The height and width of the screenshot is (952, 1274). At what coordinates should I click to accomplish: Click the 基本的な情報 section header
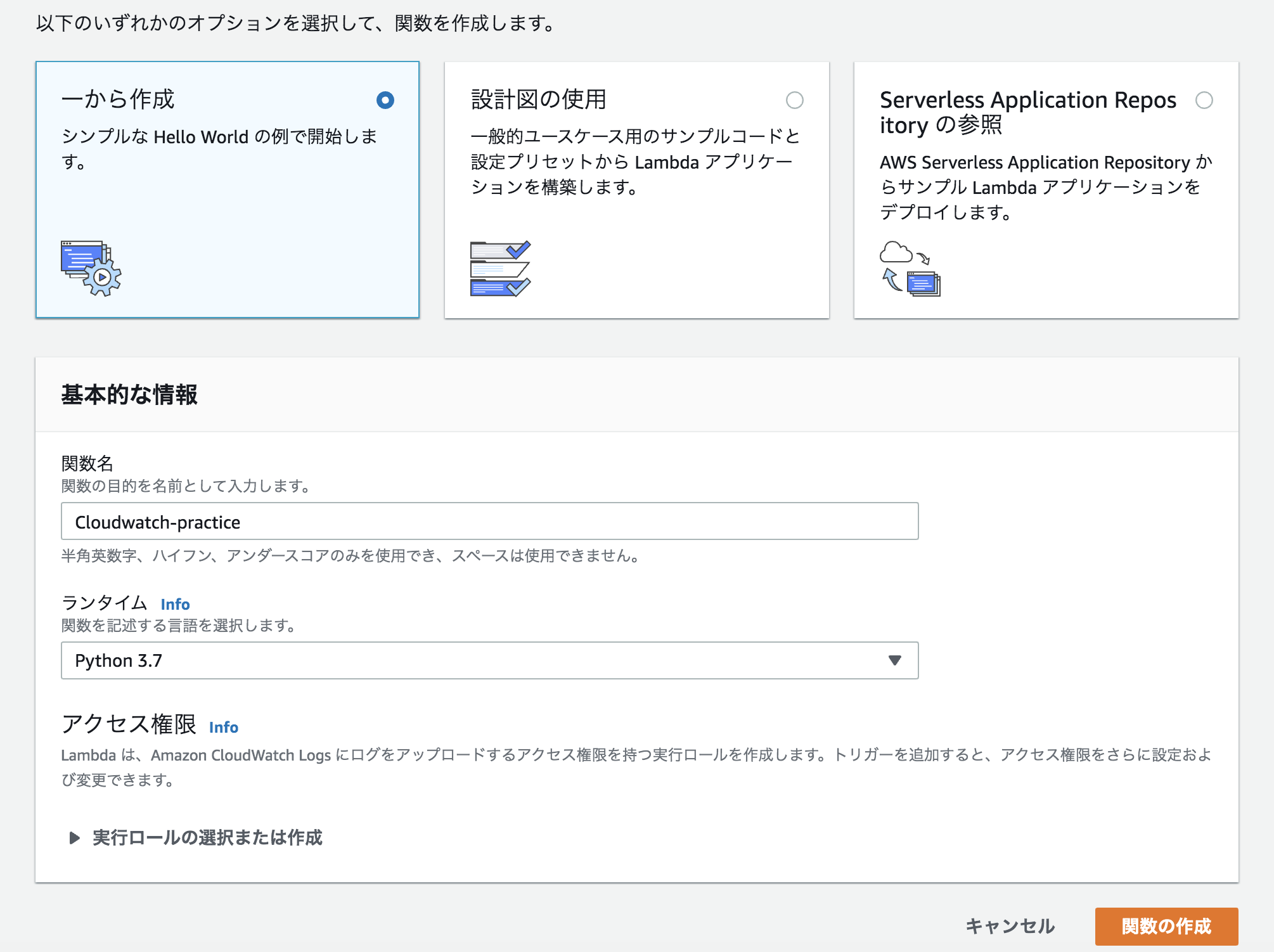click(x=129, y=395)
